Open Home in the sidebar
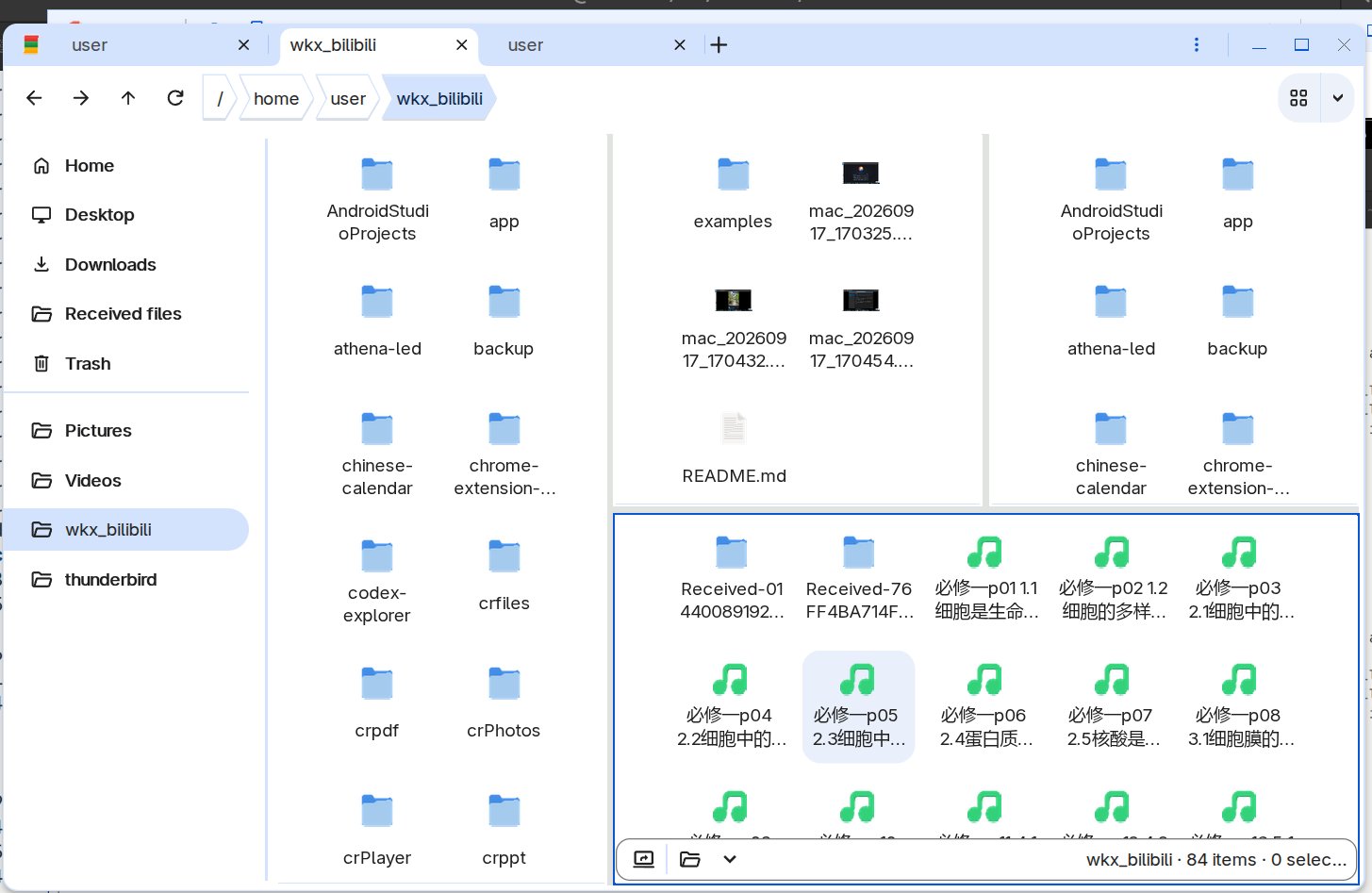Image resolution: width=1372 pixels, height=893 pixels. (126, 166)
